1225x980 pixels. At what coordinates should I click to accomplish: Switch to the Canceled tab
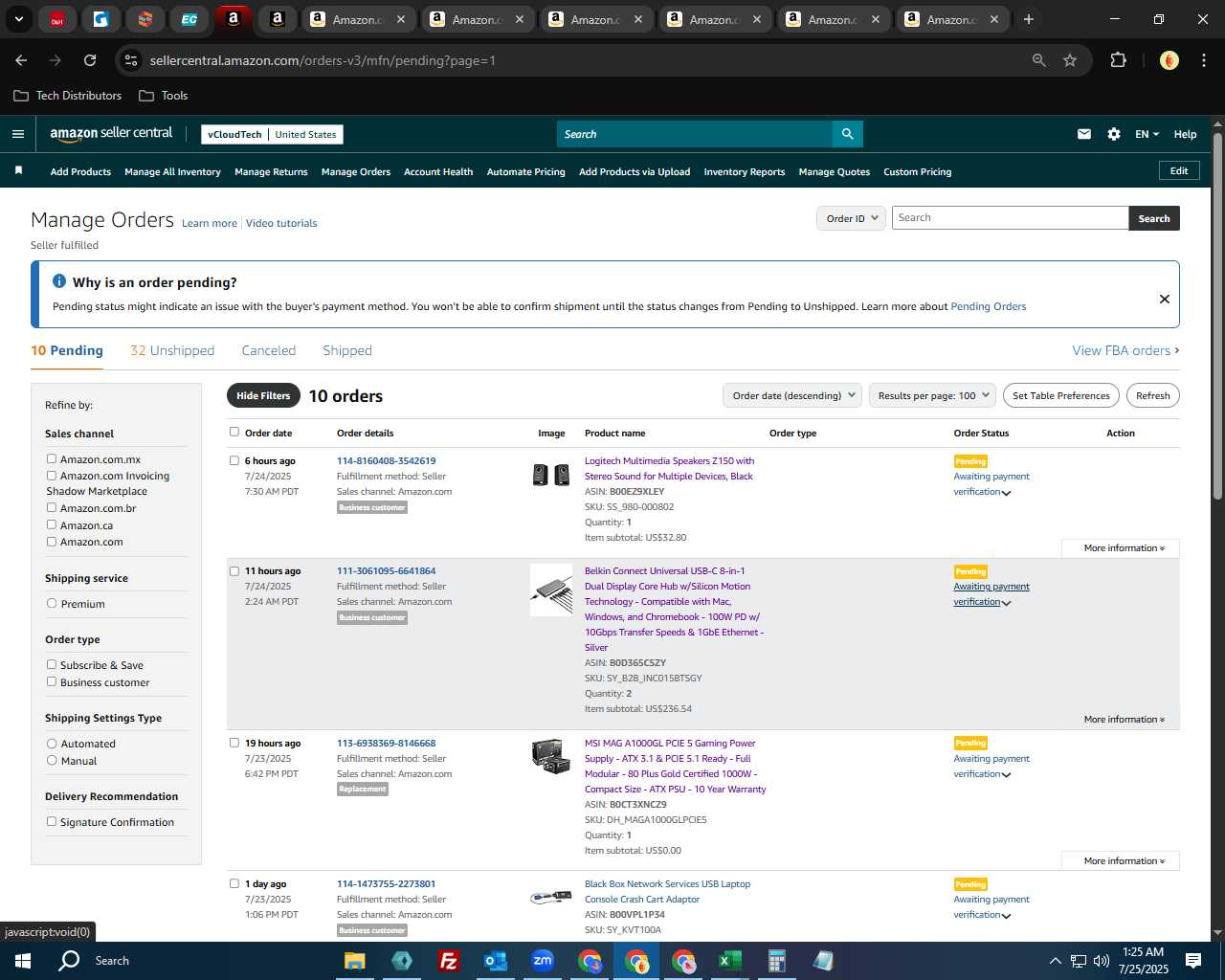tap(269, 350)
